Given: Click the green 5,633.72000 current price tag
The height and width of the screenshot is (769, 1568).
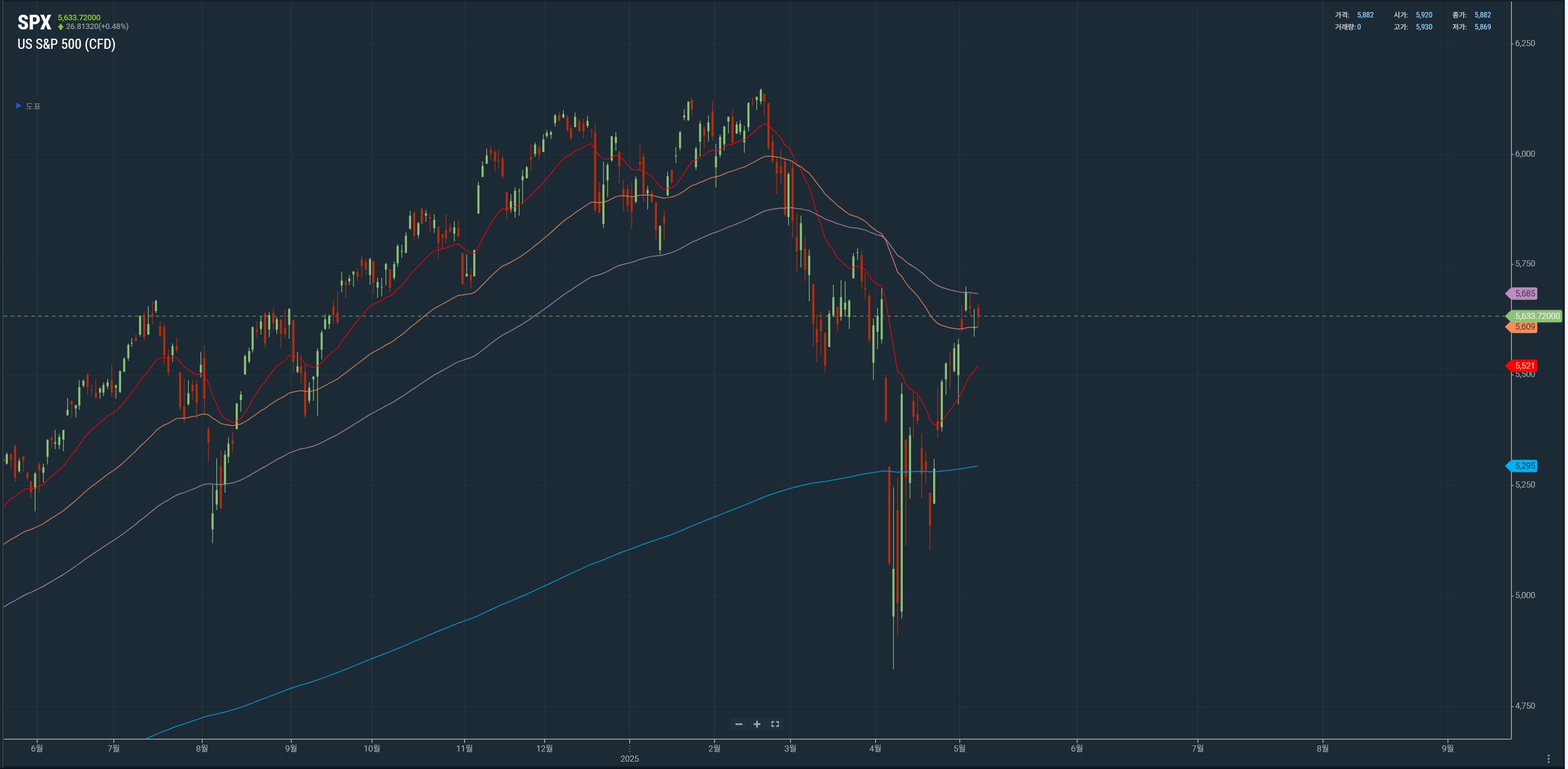Looking at the screenshot, I should tap(1534, 316).
